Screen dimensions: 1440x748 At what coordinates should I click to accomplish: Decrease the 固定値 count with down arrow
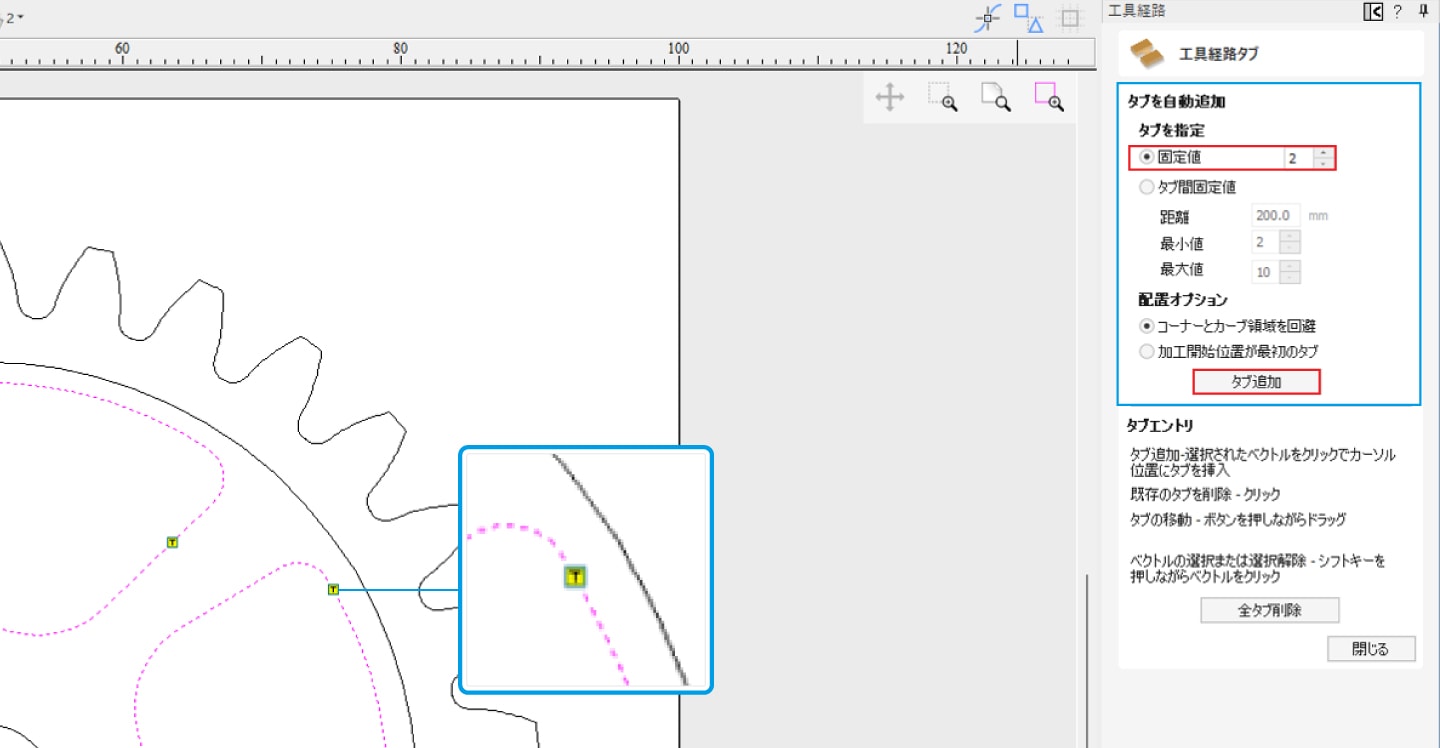pos(1324,163)
